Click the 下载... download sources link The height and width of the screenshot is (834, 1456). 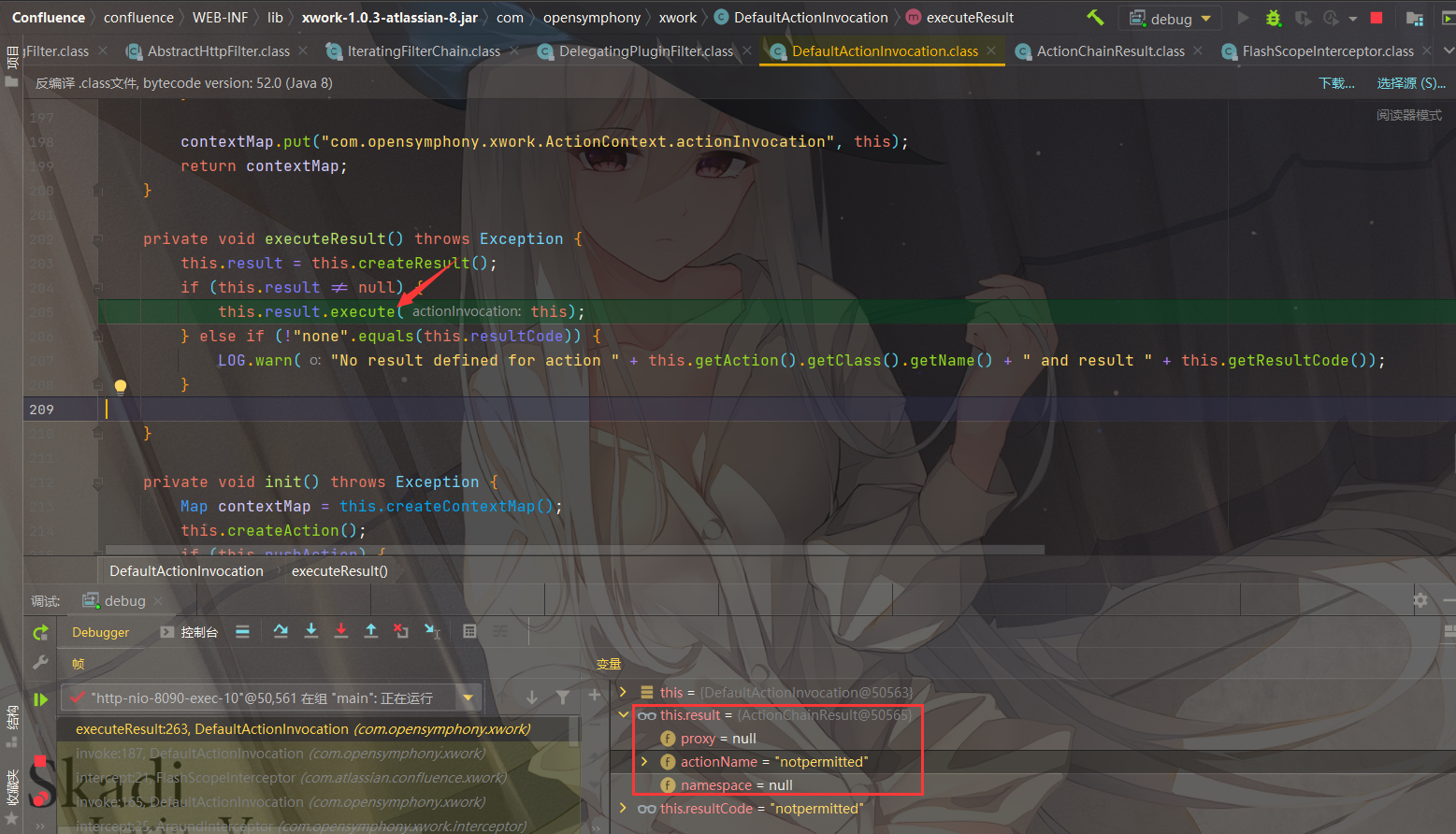tap(1336, 83)
